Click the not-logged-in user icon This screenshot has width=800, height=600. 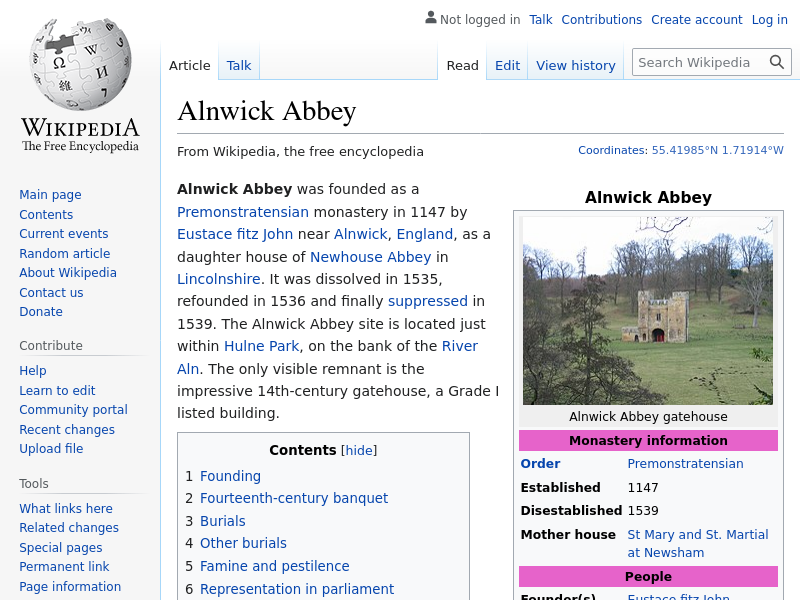coord(430,18)
